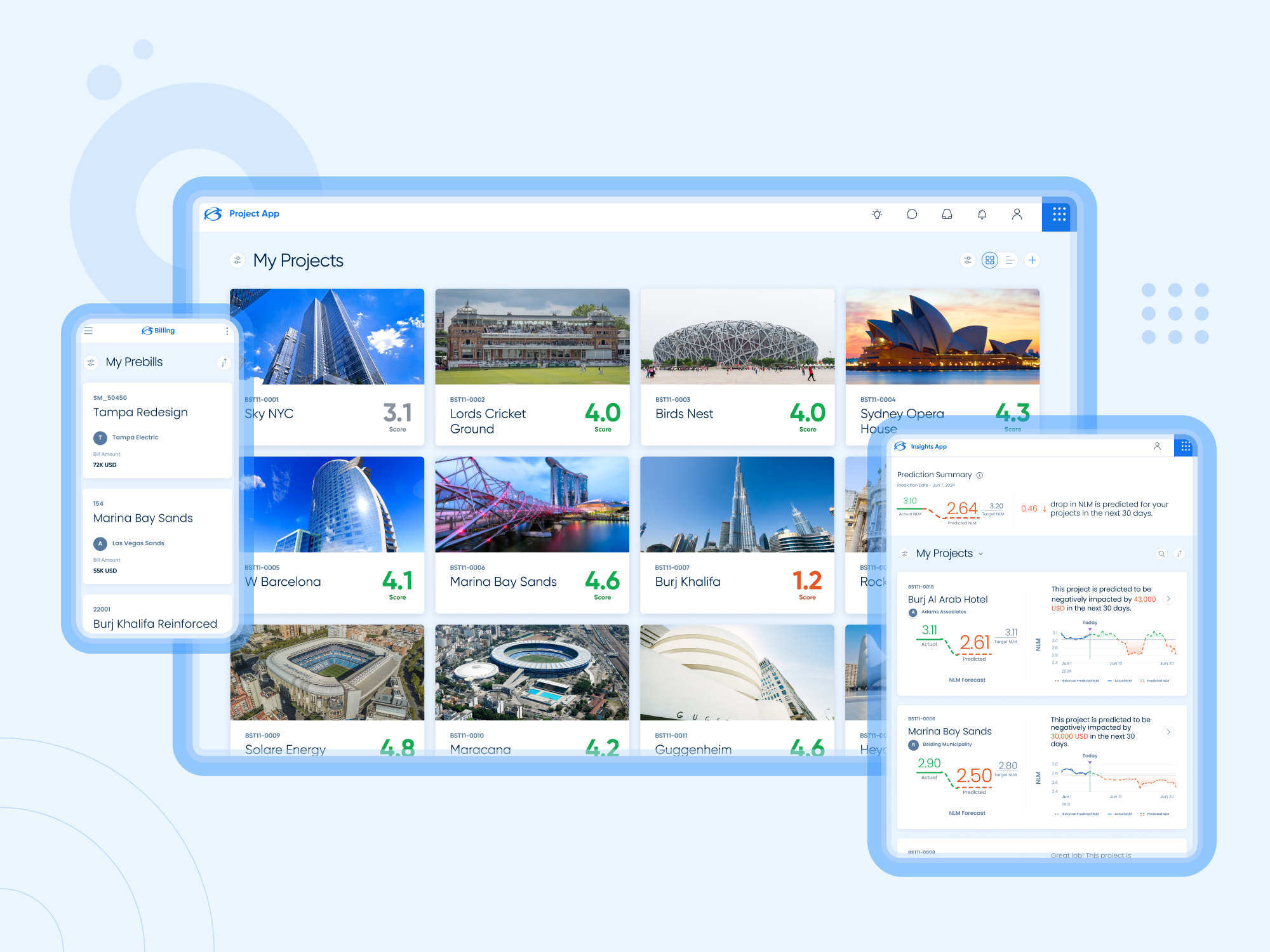The image size is (1270, 952).
Task: Open the Sky NYC project thumbnail
Action: click(327, 336)
